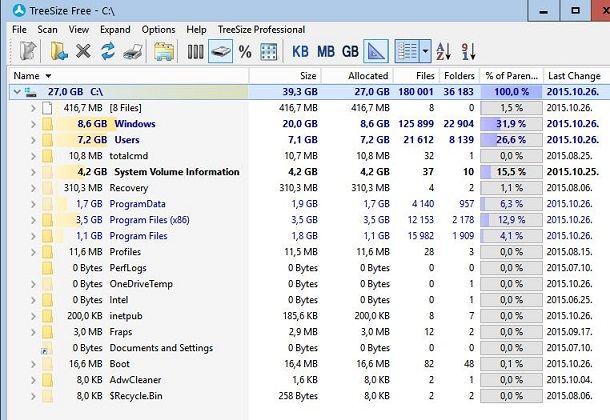The height and width of the screenshot is (420, 610).
Task: Open the View menu
Action: (x=79, y=30)
